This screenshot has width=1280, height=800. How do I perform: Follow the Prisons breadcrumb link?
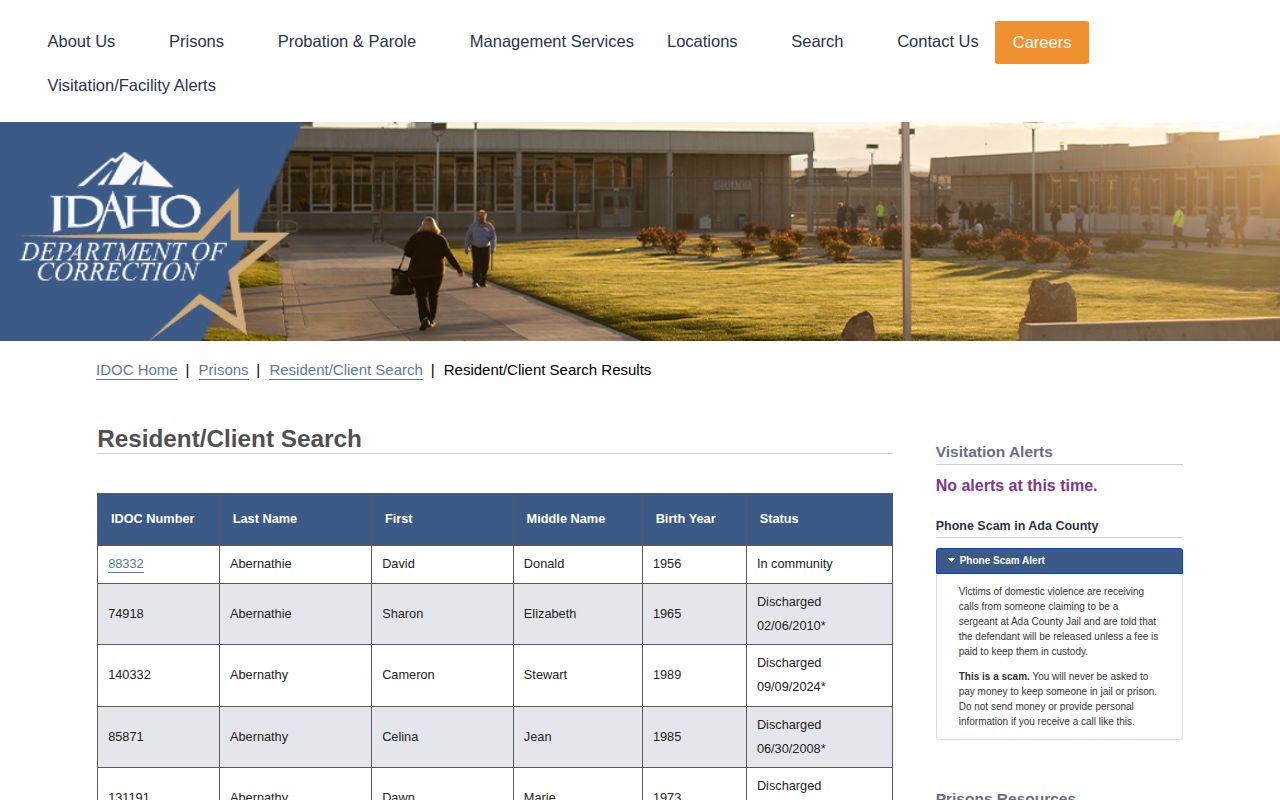click(223, 370)
